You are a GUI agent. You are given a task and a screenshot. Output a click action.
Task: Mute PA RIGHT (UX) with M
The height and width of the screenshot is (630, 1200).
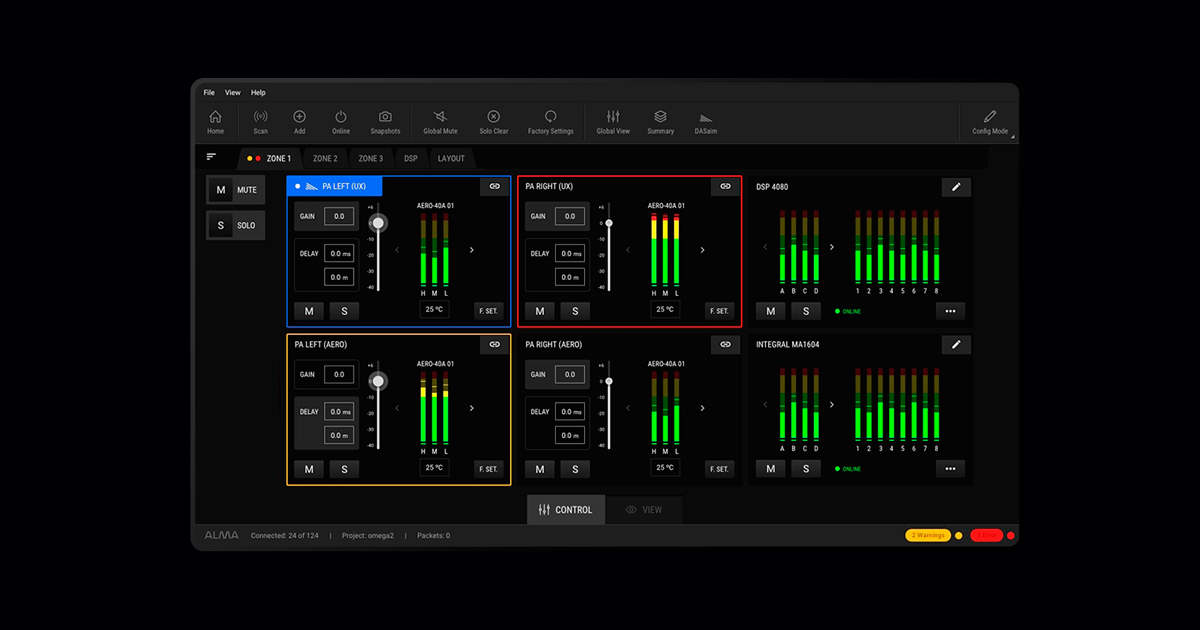[x=540, y=311]
